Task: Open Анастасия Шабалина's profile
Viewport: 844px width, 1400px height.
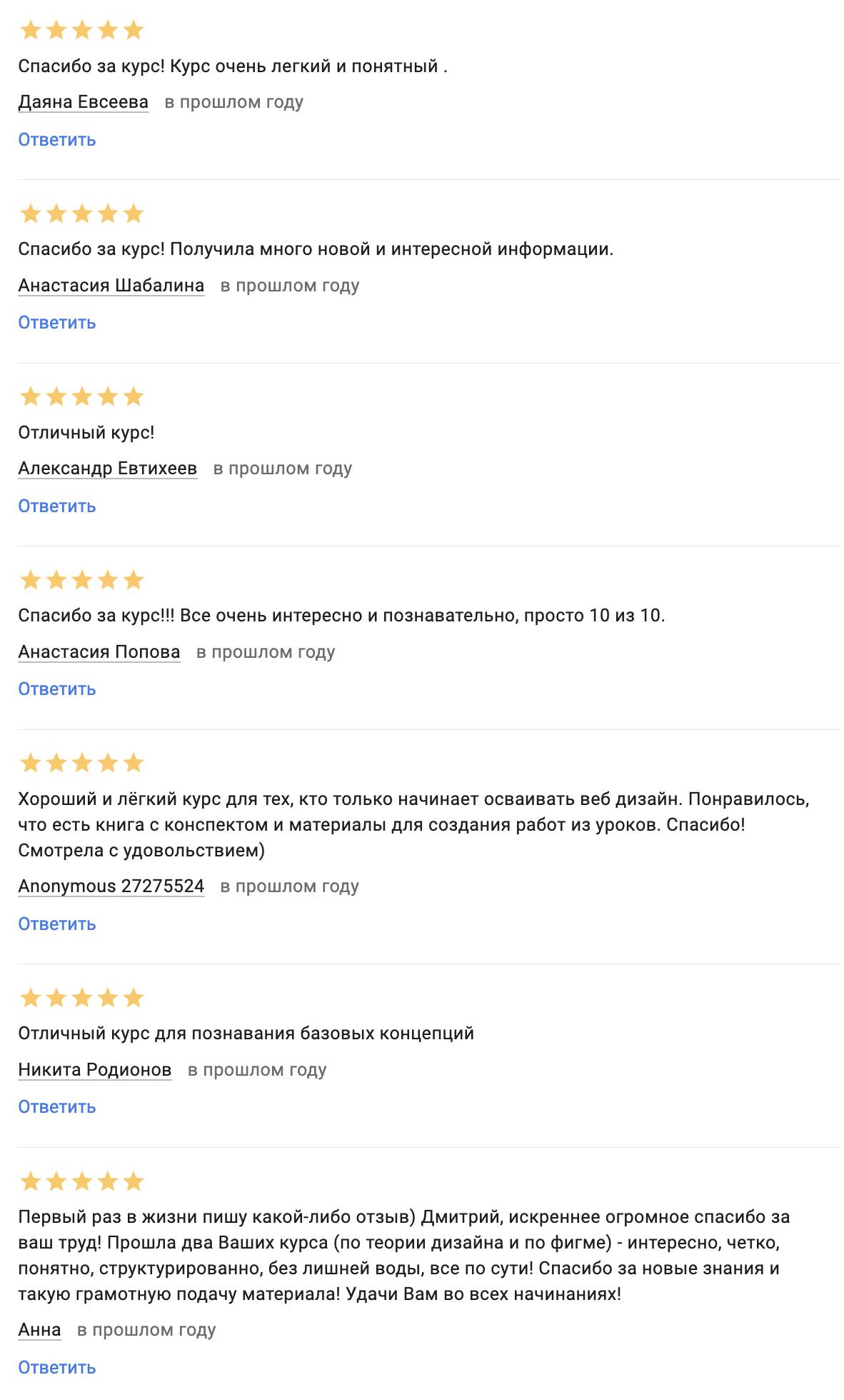Action: [111, 286]
